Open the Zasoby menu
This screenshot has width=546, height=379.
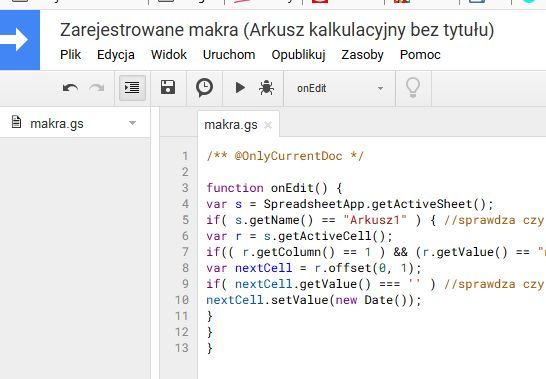point(362,55)
